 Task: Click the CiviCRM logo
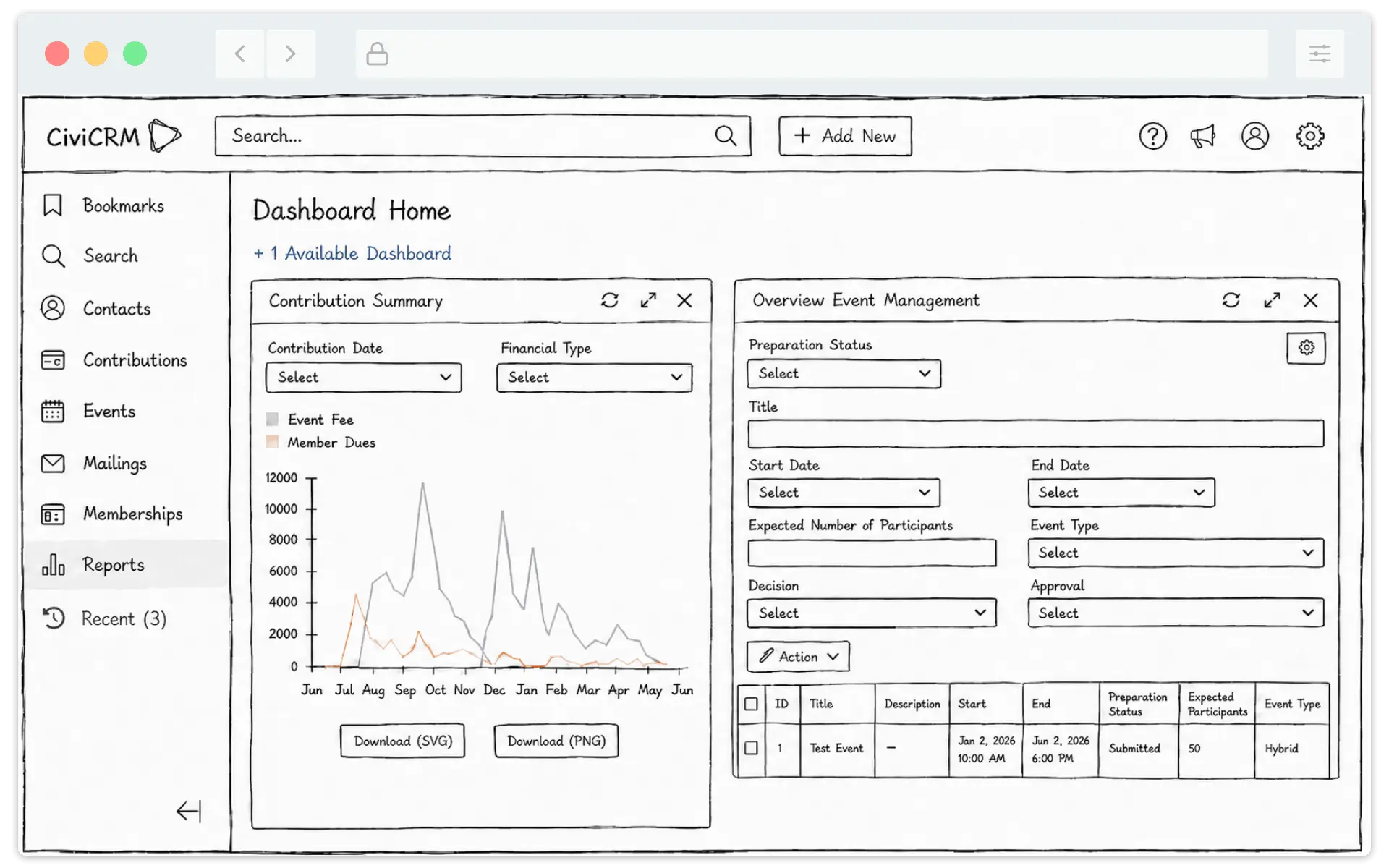coord(114,136)
